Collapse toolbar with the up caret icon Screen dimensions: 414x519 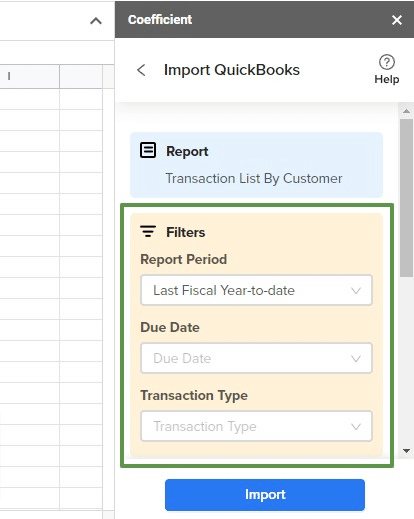pyautogui.click(x=96, y=21)
